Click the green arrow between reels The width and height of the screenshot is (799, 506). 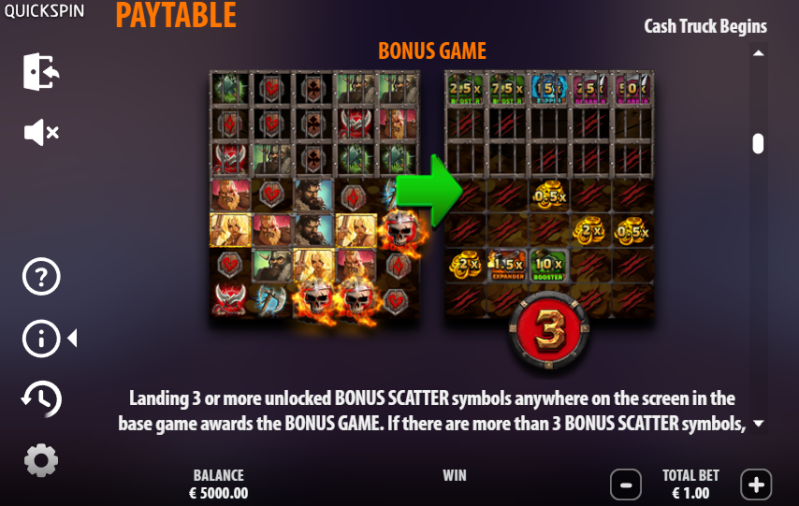[430, 191]
